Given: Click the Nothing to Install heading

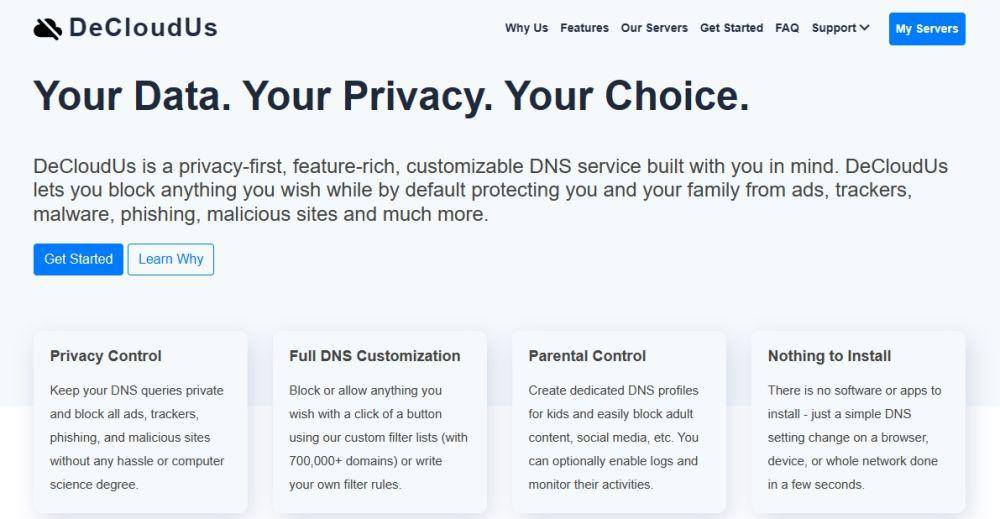Looking at the screenshot, I should pyautogui.click(x=829, y=356).
